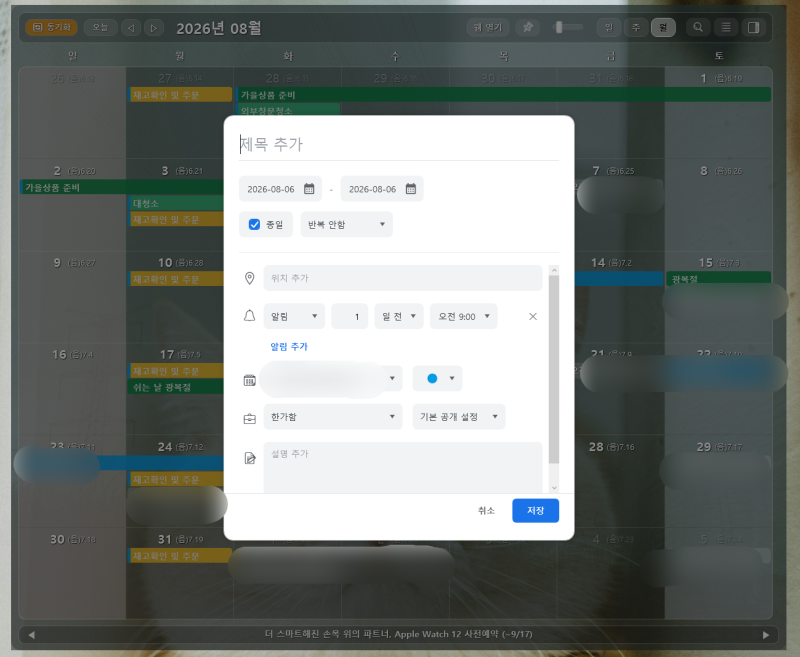Expand the 한가함 availability dropdown
The image size is (800, 657).
333,417
